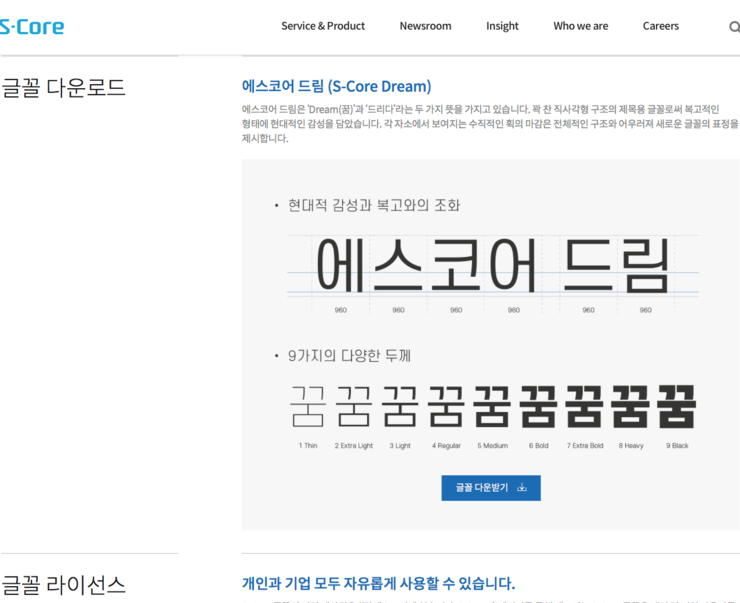This screenshot has width=740, height=603.
Task: Click the 7 Extra Bold weight label
Action: (585, 445)
